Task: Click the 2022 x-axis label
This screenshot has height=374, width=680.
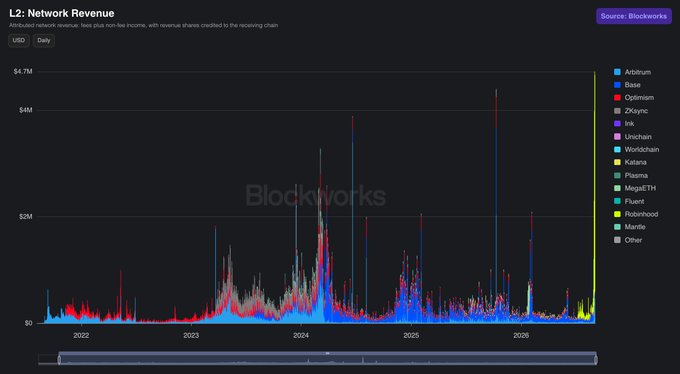Action: (81, 335)
